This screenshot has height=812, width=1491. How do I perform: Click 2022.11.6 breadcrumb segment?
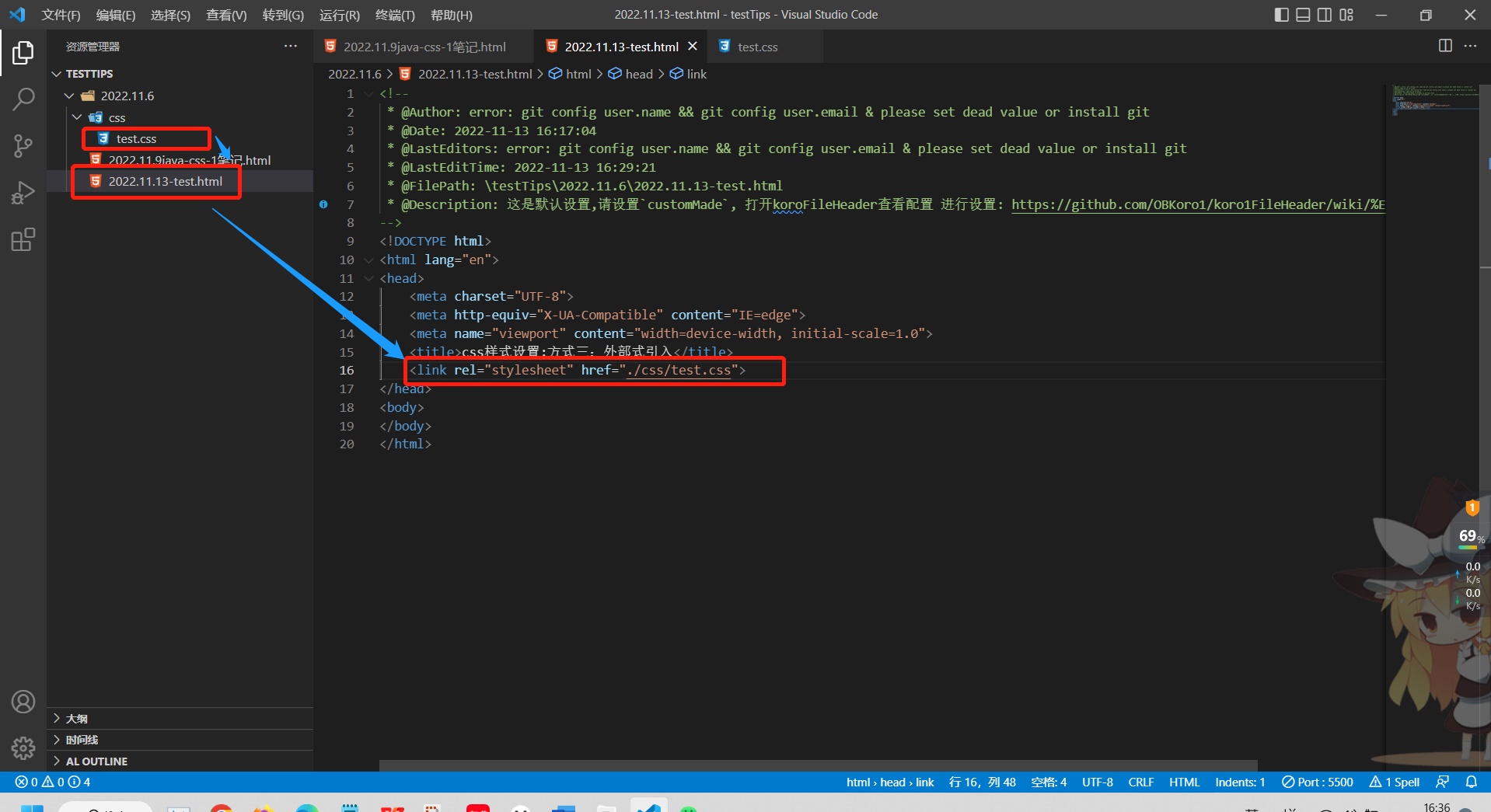pyautogui.click(x=354, y=74)
